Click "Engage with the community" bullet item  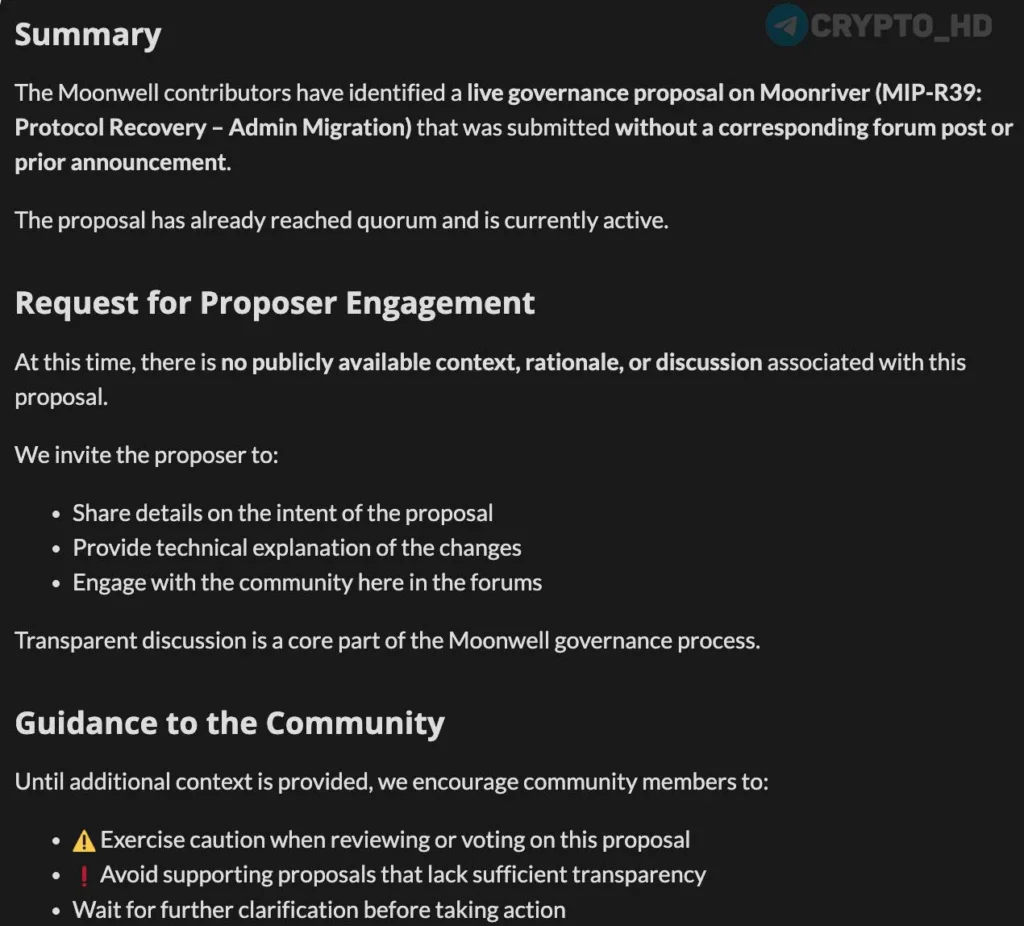[307, 582]
